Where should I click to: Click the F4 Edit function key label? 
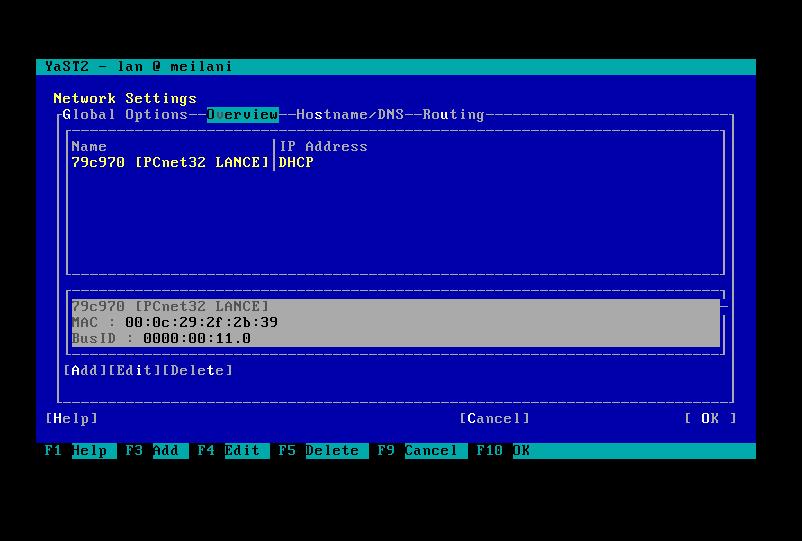tap(233, 450)
